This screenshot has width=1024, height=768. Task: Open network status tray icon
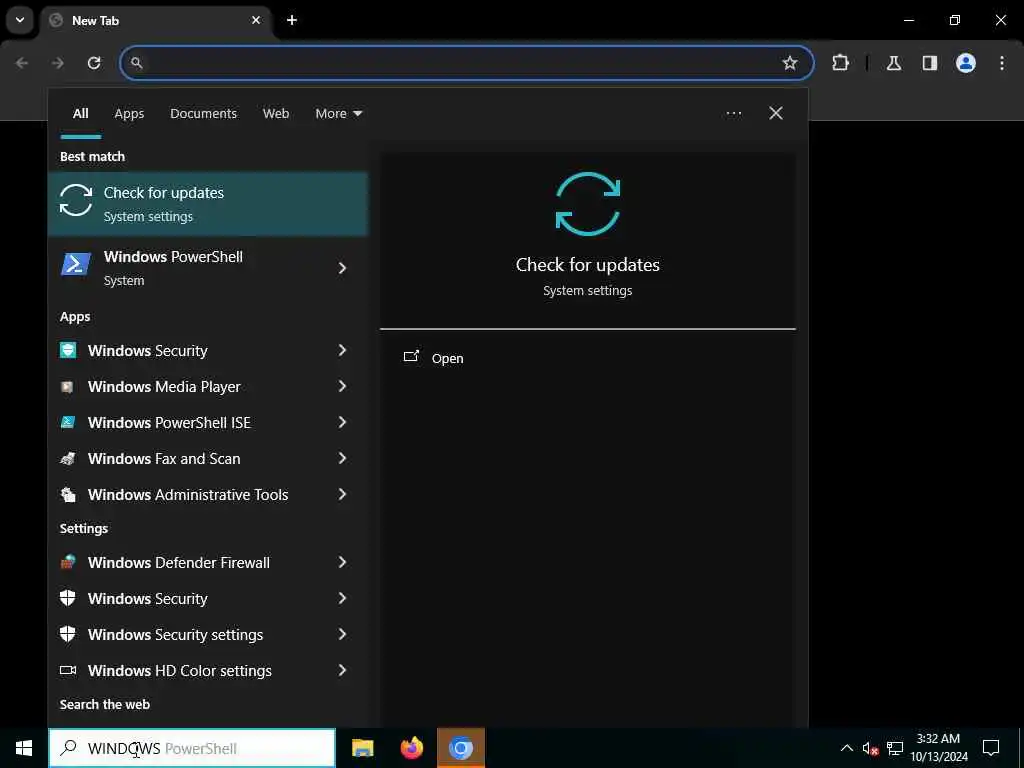point(895,748)
